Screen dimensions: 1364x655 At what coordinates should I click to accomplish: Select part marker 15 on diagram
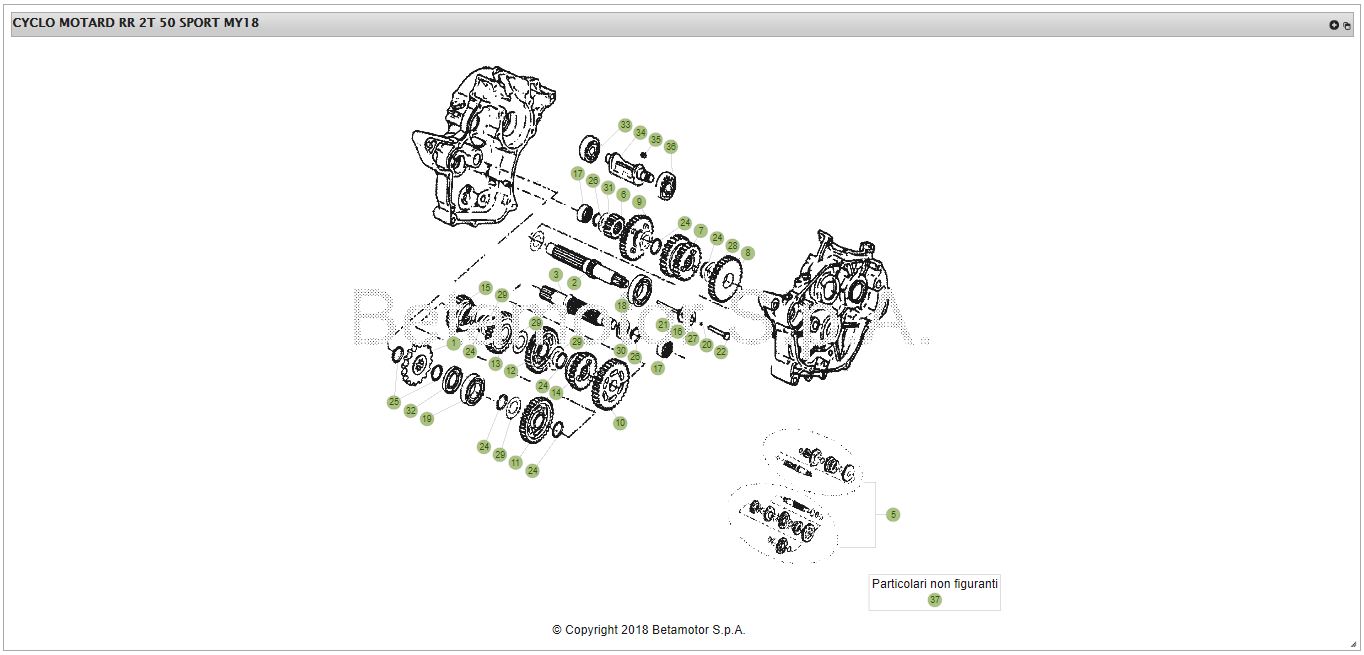coord(486,288)
